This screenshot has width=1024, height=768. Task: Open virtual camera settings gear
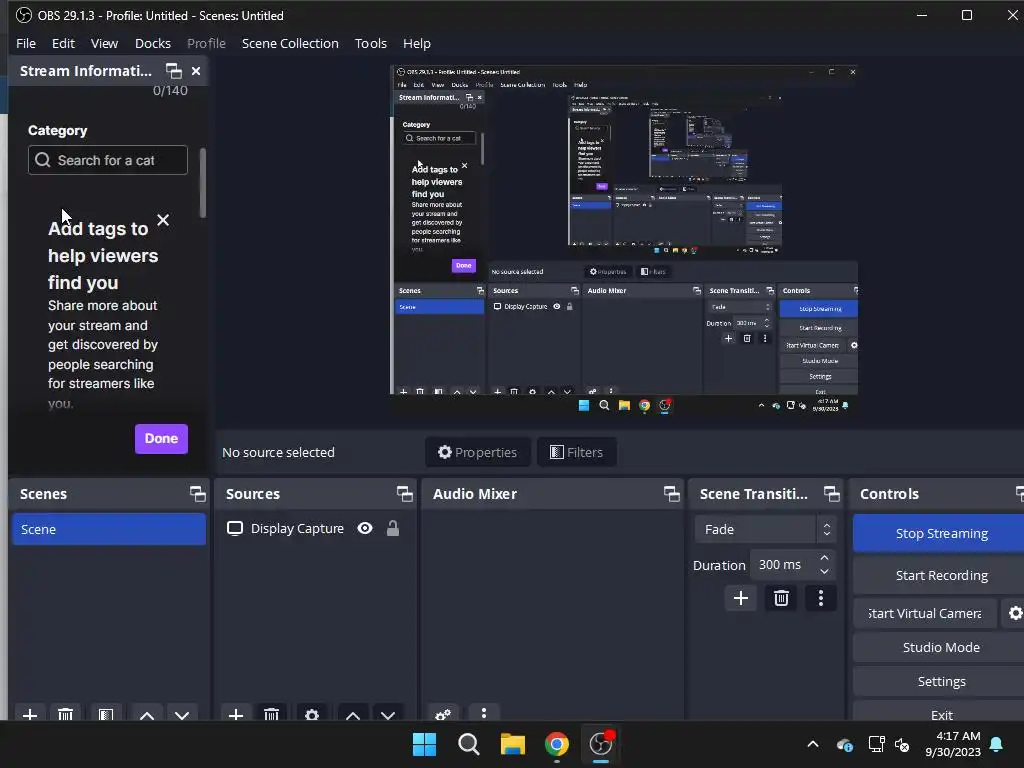click(1014, 613)
